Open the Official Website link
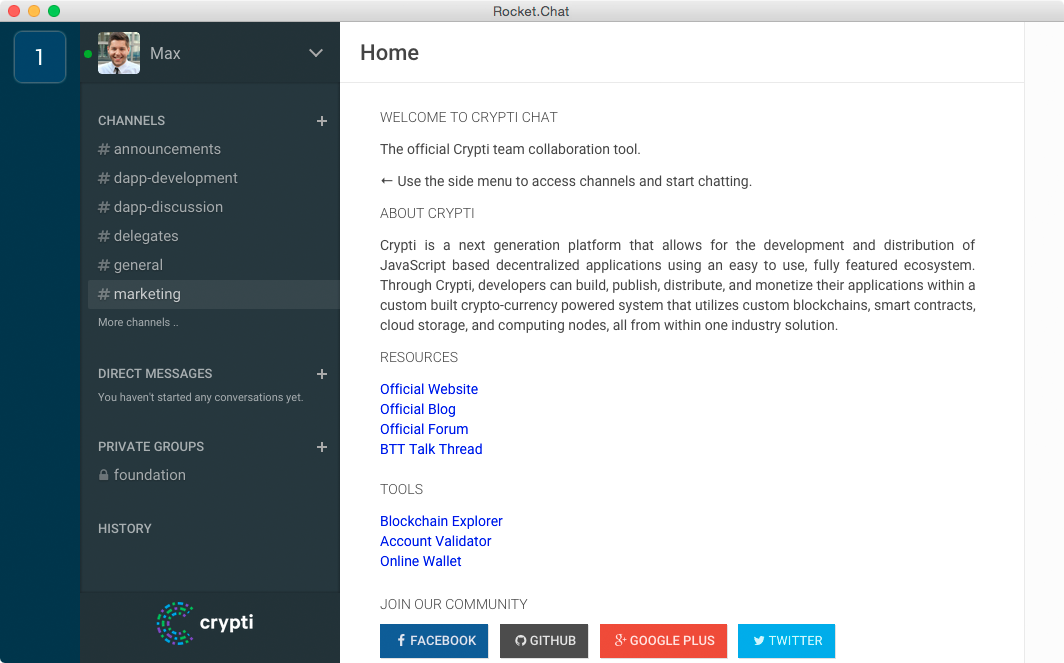1064x663 pixels. coord(429,390)
